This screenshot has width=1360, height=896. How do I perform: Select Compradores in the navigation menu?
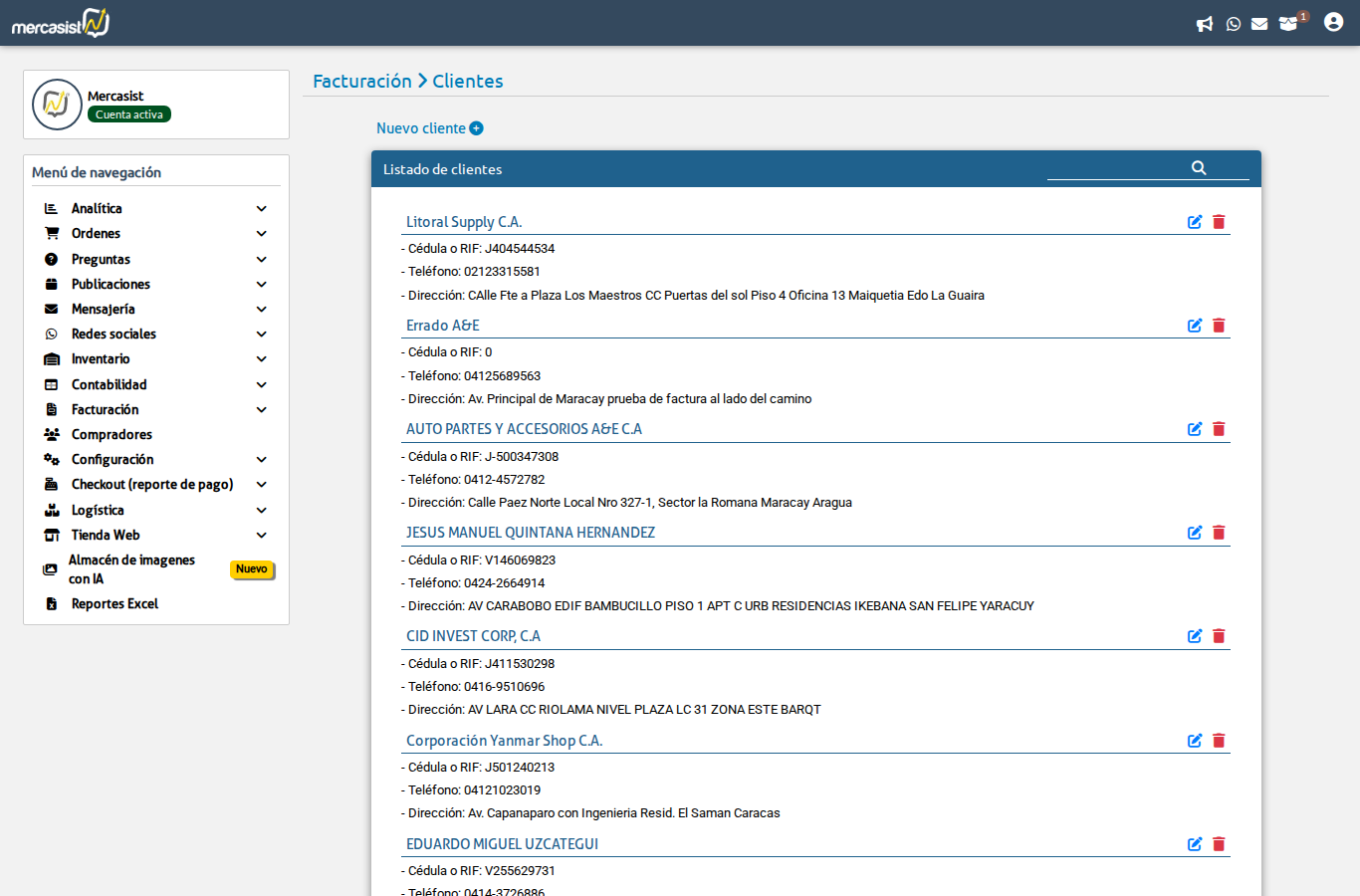(x=113, y=434)
